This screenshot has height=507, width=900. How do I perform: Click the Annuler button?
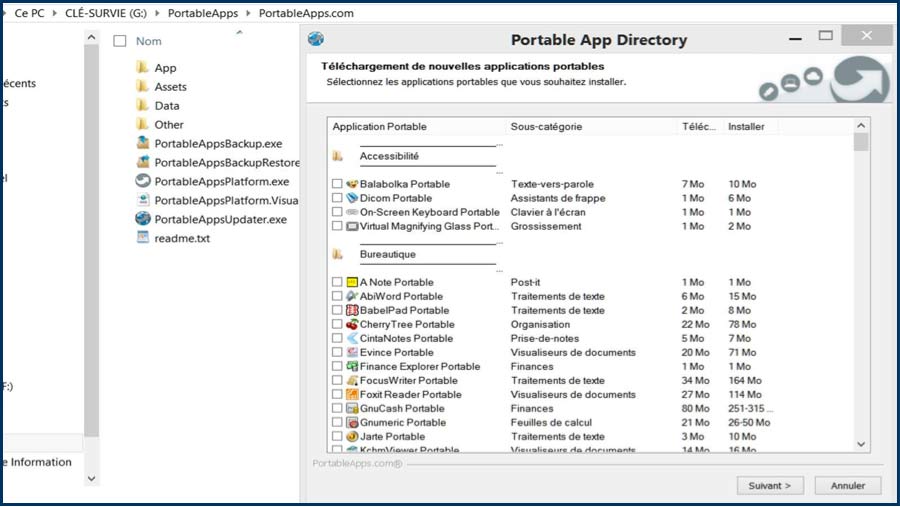(848, 485)
